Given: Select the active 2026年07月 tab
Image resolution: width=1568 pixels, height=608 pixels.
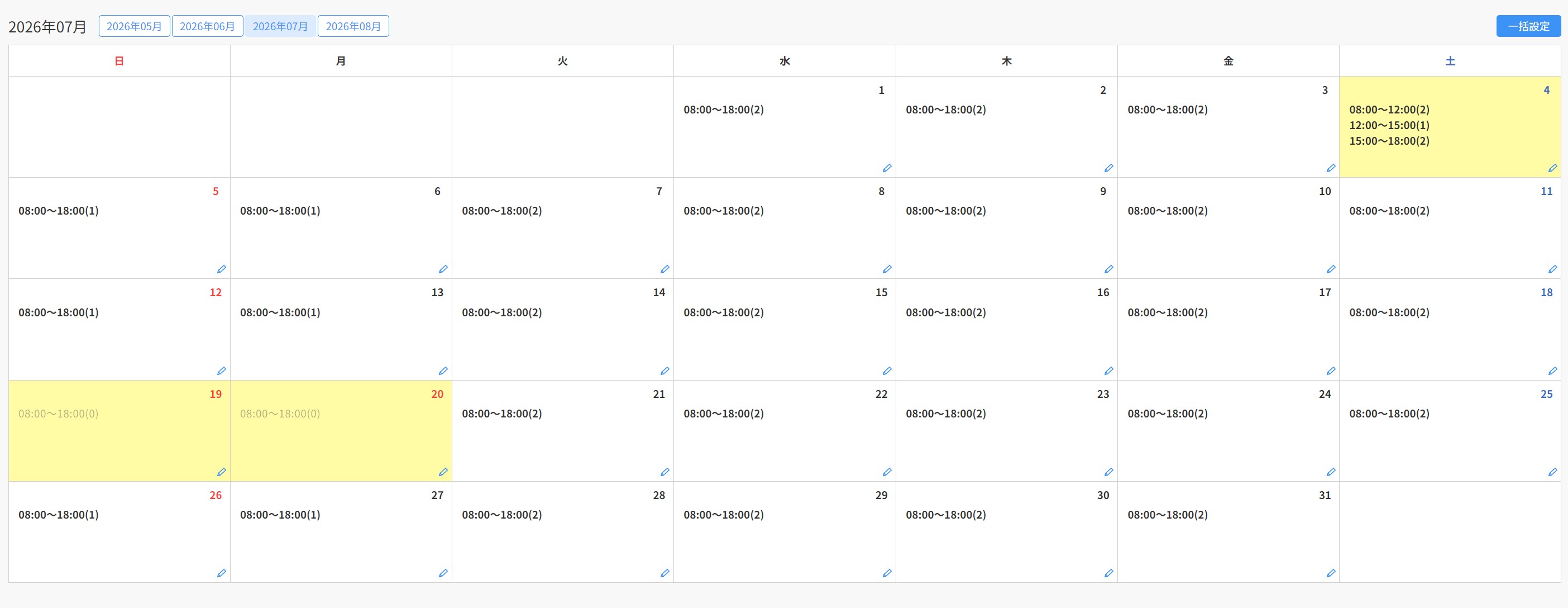Looking at the screenshot, I should coord(280,26).
